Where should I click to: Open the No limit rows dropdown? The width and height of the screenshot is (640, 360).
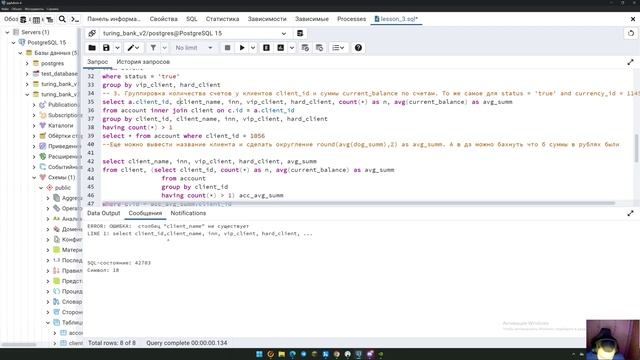click(194, 48)
